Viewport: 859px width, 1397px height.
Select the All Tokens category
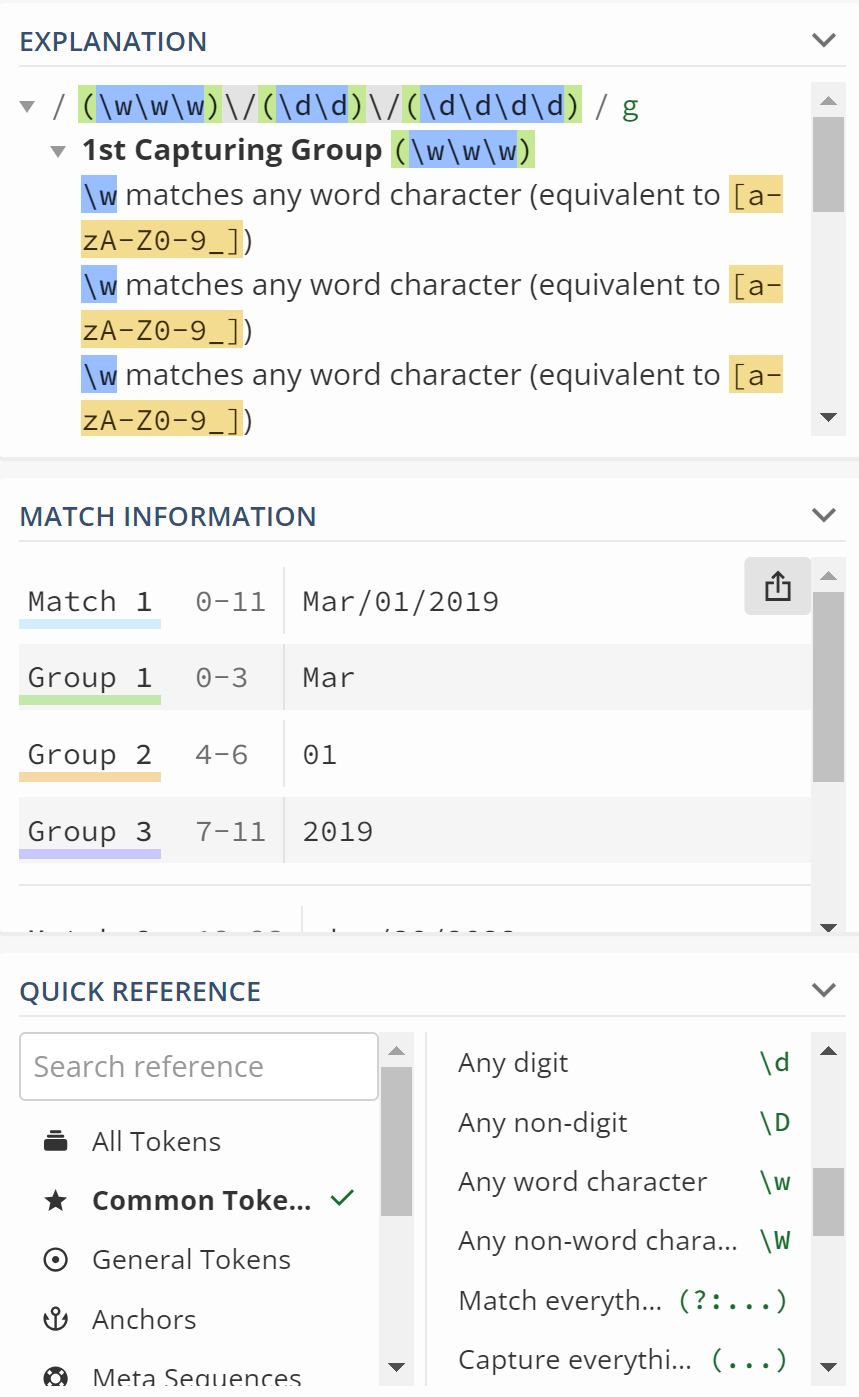coord(156,1141)
